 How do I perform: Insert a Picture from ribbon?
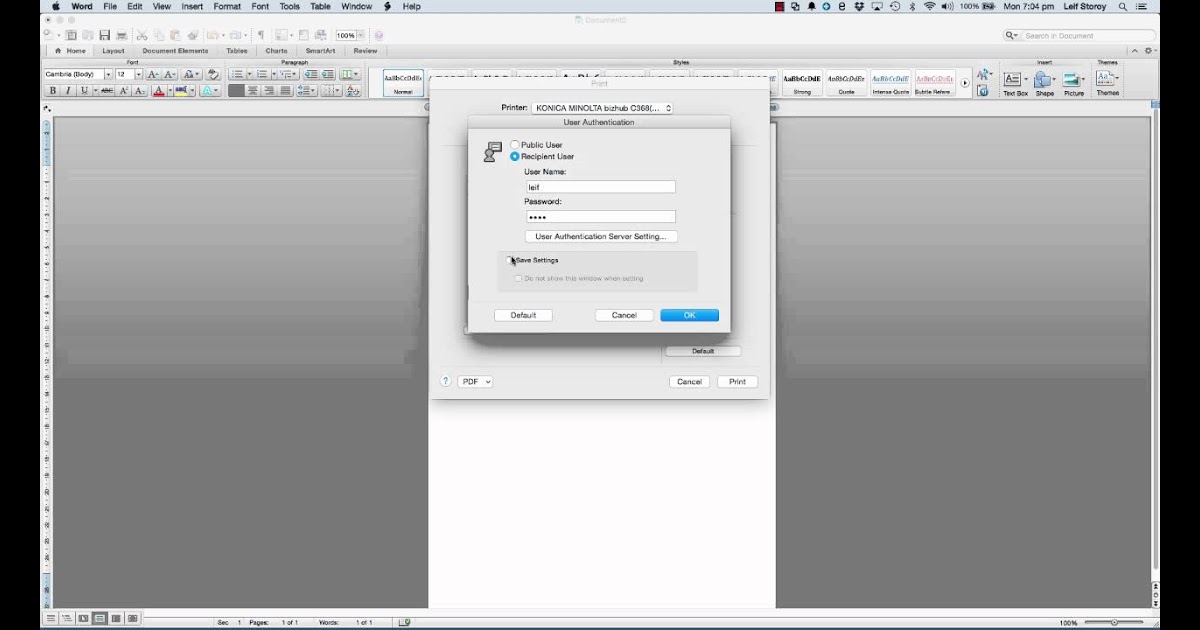[x=1074, y=82]
